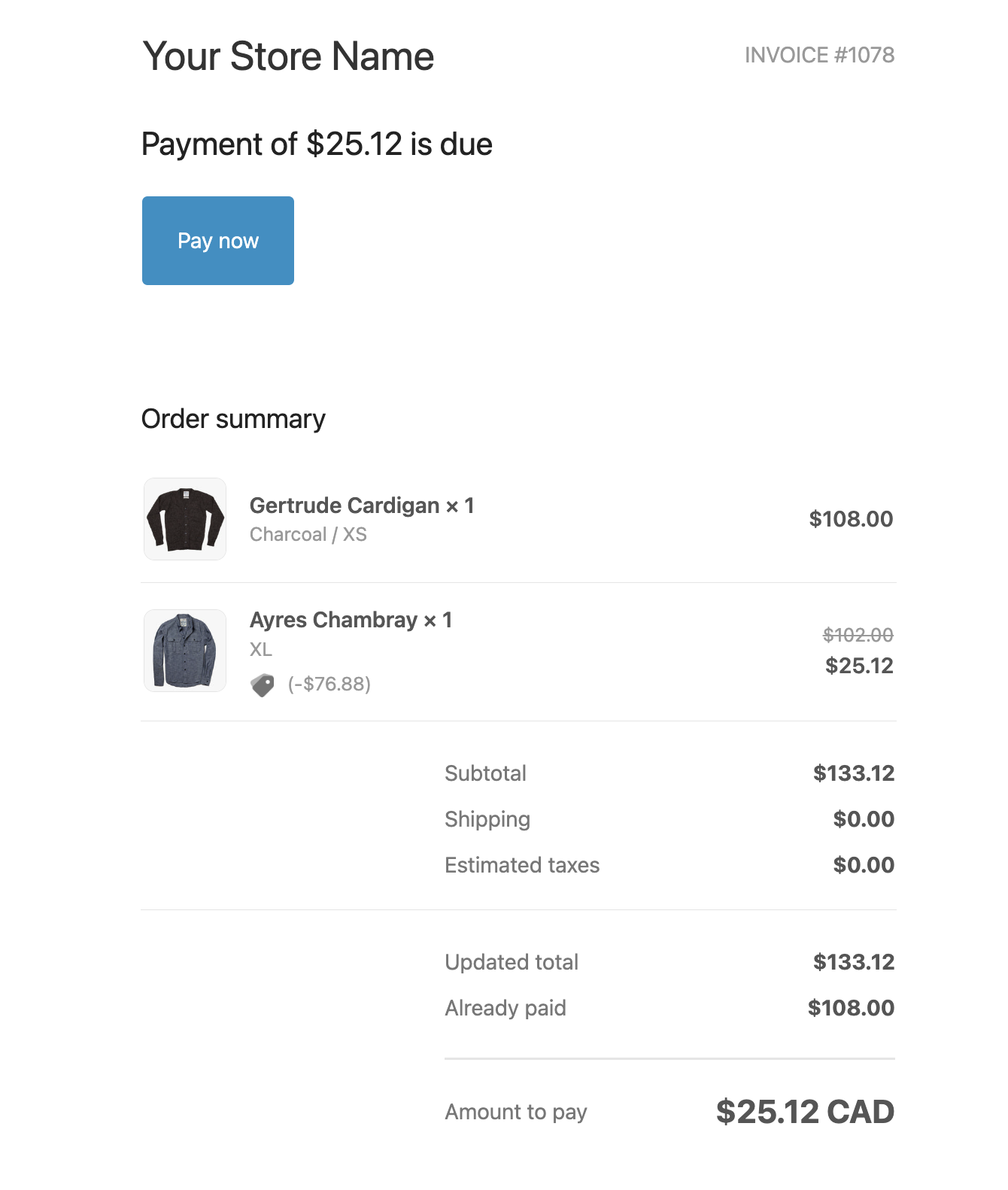Click the Your Store Name heading

coord(288,56)
